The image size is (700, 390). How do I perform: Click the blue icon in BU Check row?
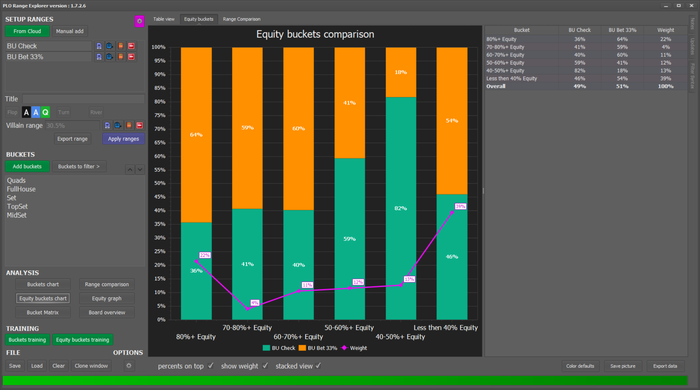tap(109, 46)
